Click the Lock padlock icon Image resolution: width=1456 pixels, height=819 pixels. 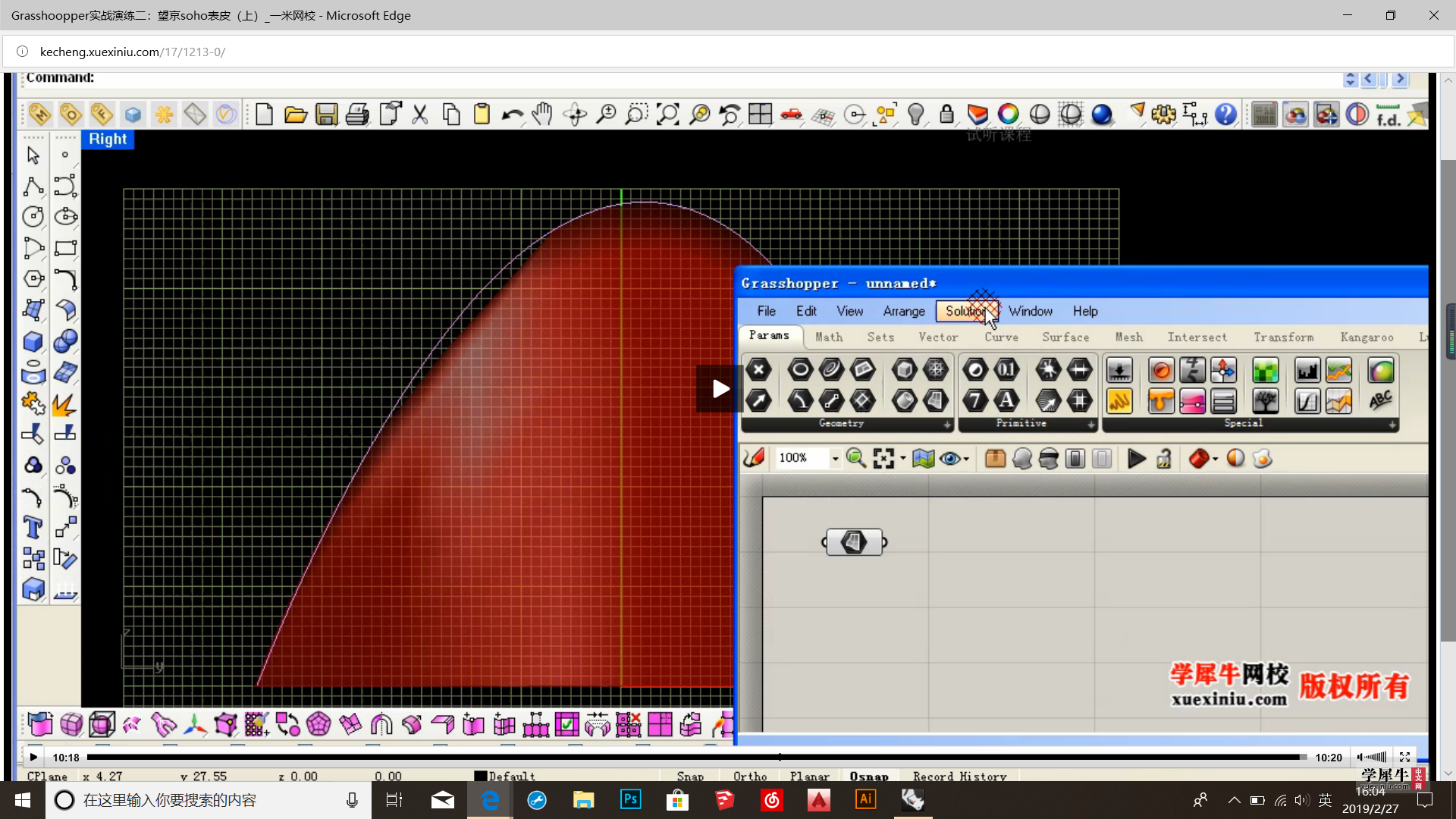(x=946, y=115)
